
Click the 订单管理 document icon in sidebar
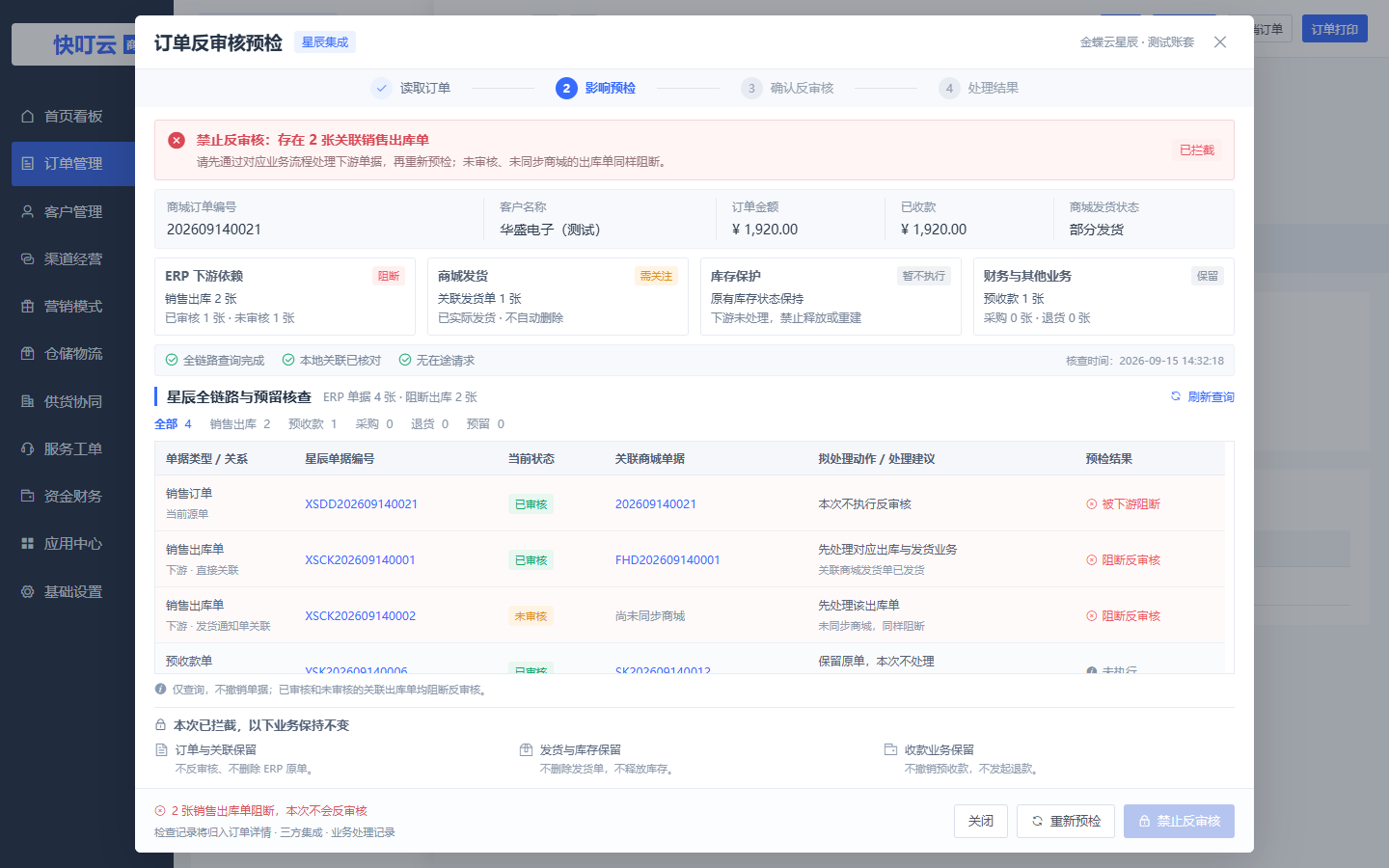click(x=28, y=164)
